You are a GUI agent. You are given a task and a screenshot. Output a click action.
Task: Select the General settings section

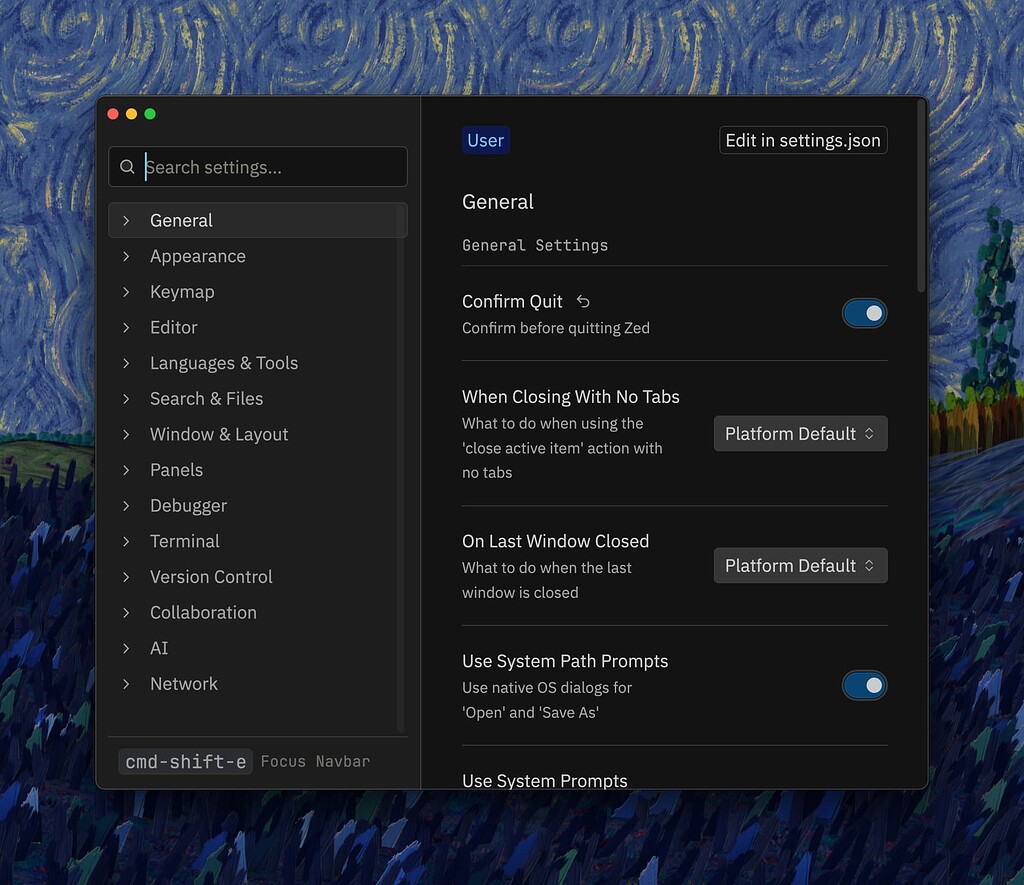(x=258, y=221)
